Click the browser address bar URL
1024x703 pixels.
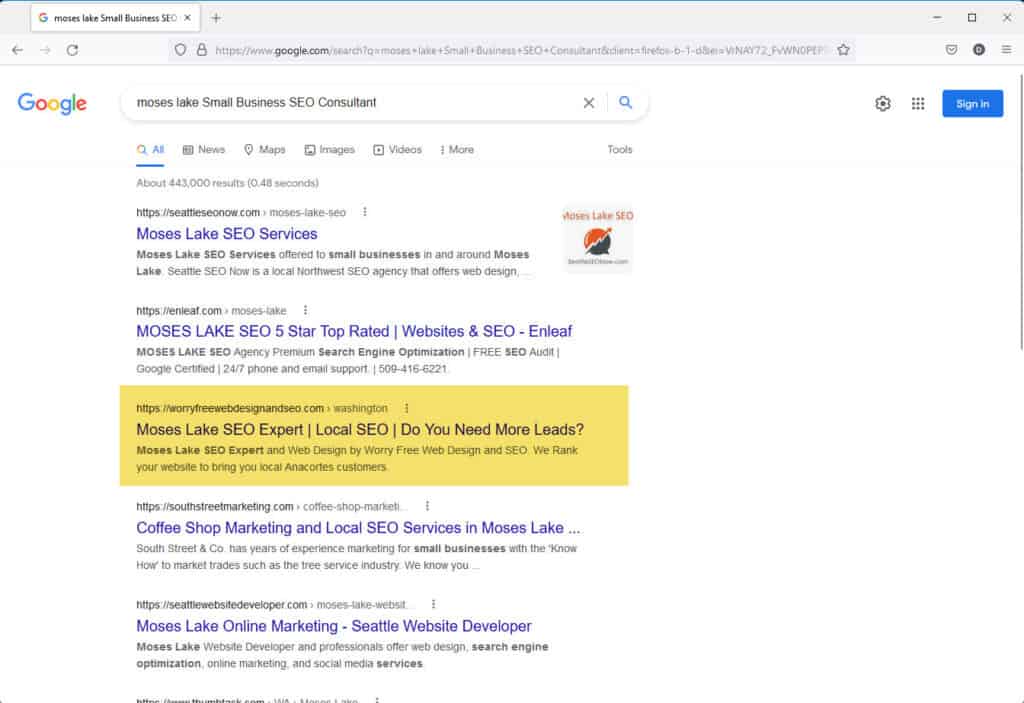pyautogui.click(x=519, y=50)
